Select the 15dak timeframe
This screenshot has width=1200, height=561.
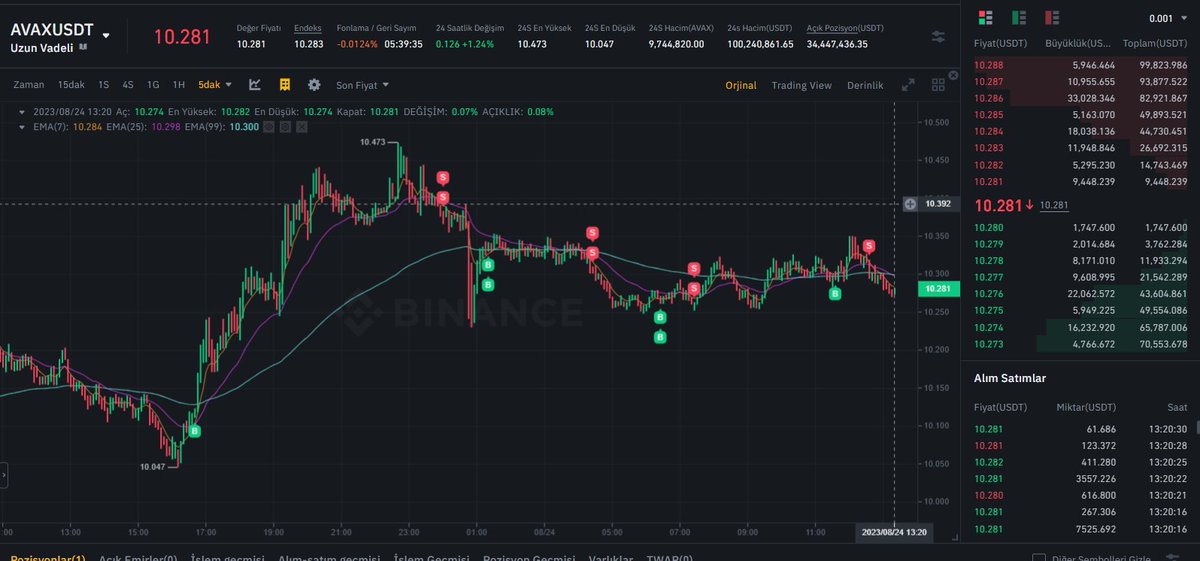tap(71, 86)
